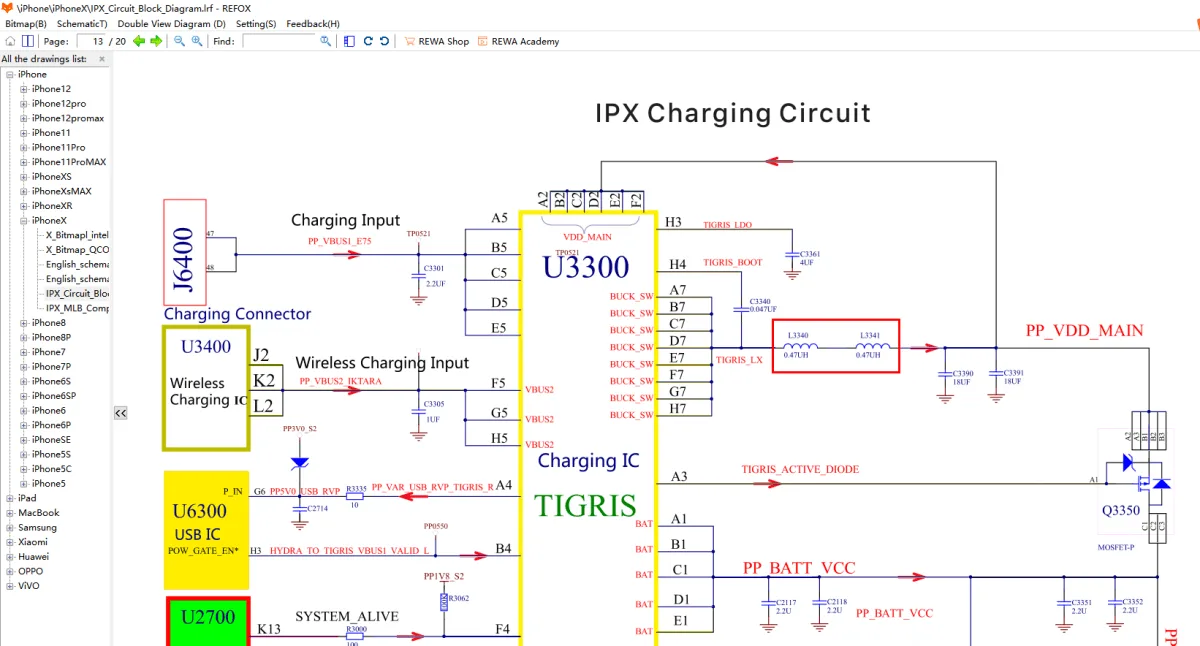Select the X_Bitmap_QCO file in tree

[x=77, y=250]
